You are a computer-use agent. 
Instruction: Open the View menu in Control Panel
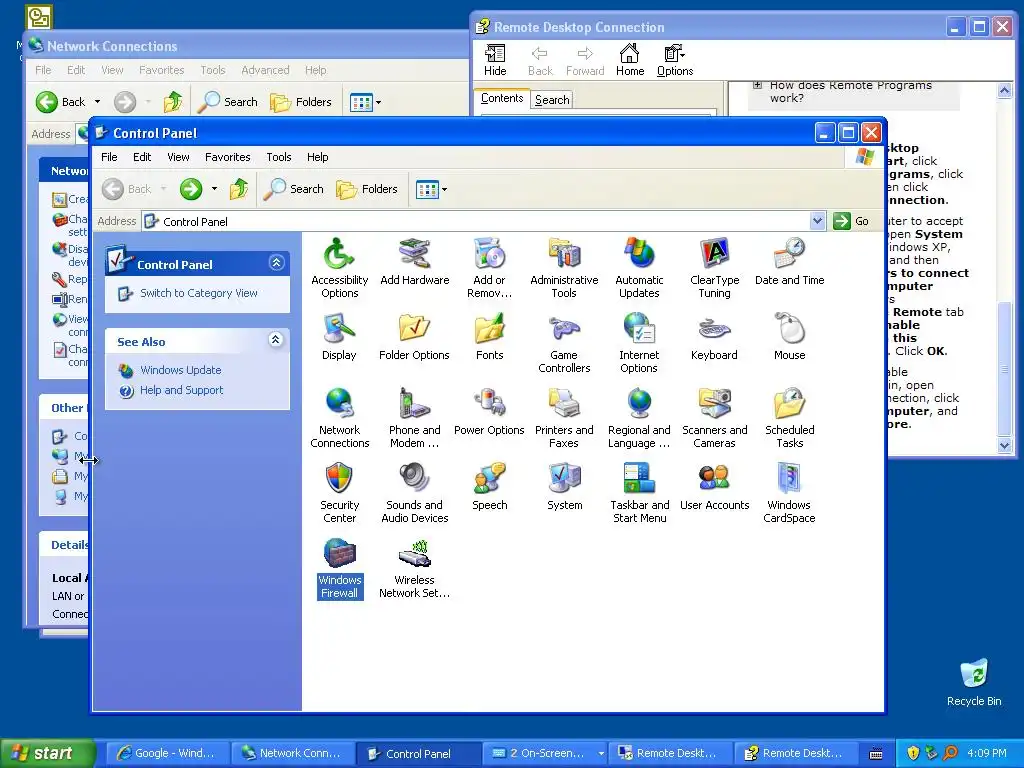(x=178, y=157)
